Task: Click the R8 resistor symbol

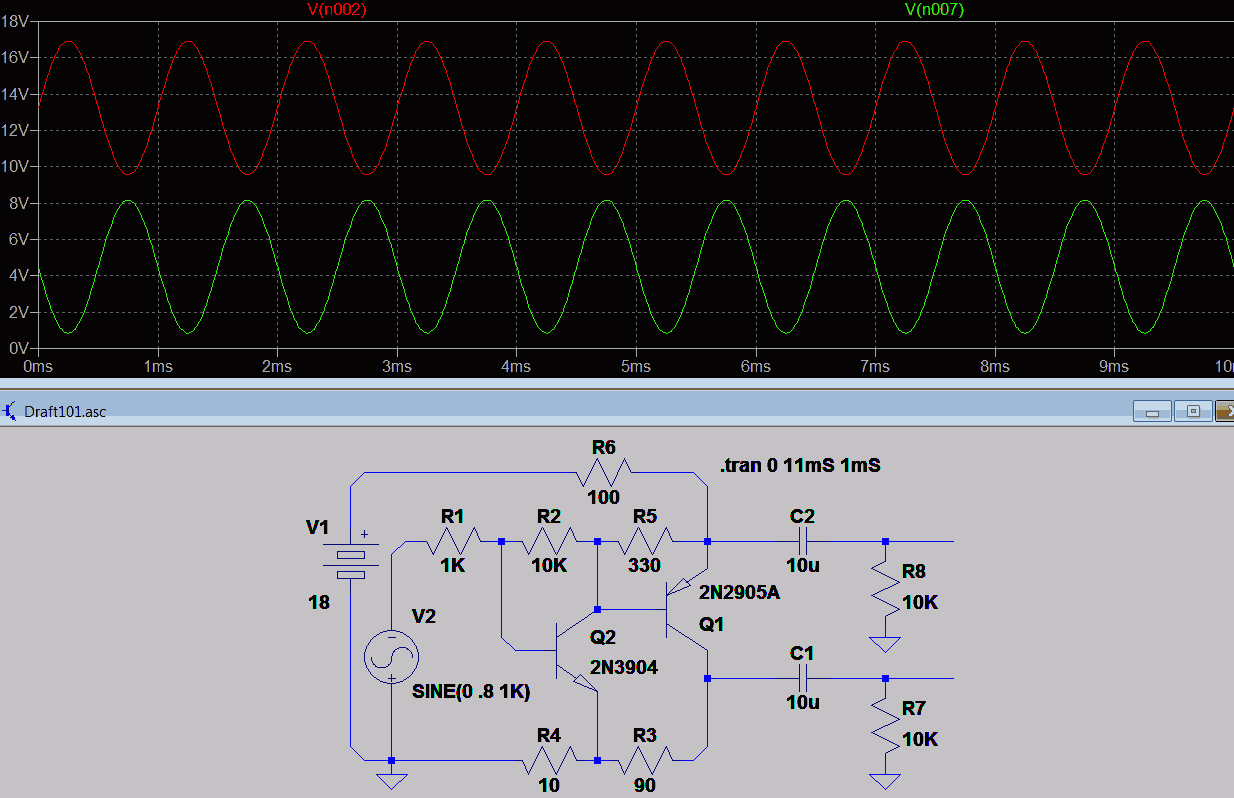Action: (885, 587)
